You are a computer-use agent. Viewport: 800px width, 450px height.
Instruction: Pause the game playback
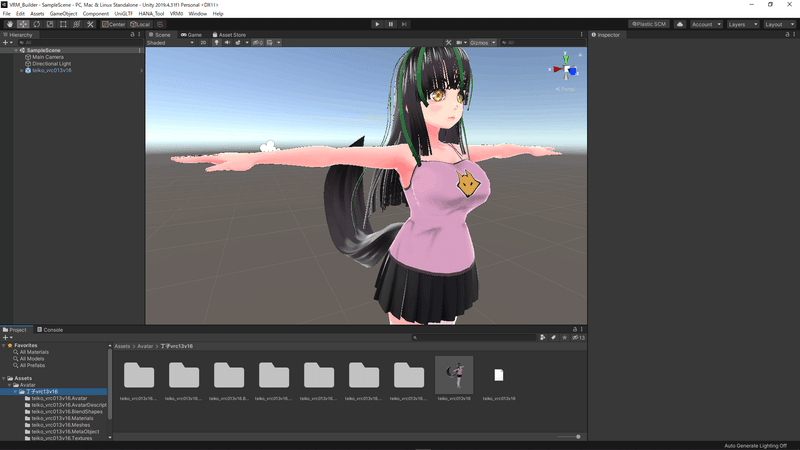pos(391,24)
